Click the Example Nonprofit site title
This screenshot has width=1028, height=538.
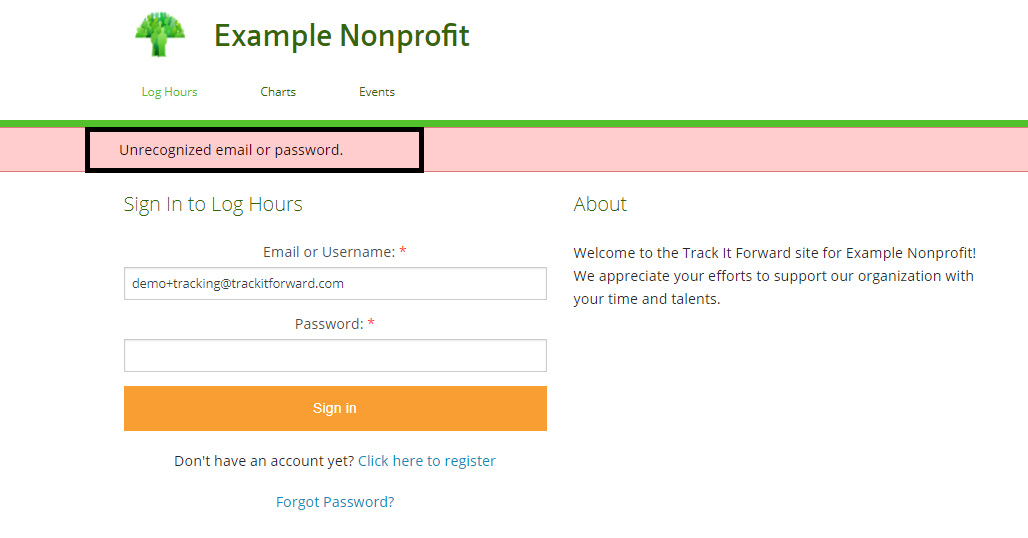(x=341, y=36)
